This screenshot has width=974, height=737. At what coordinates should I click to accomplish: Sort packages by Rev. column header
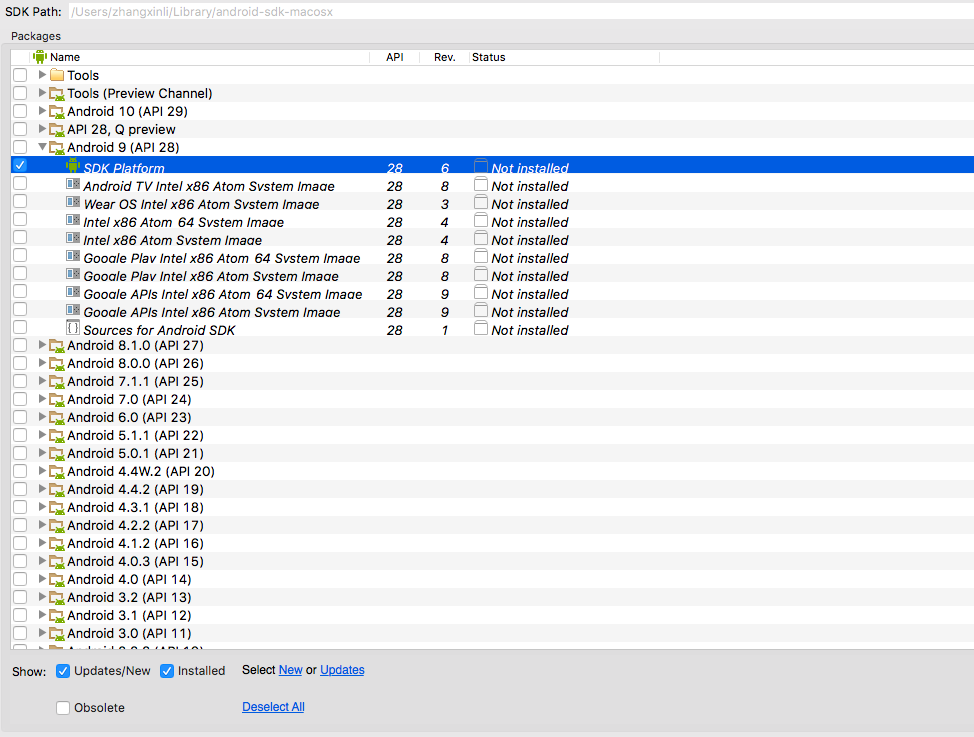(445, 57)
